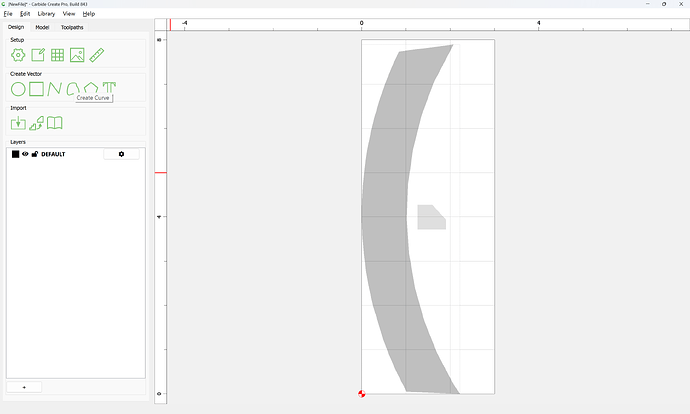Screen dimensions: 690x414
Task: Select the Create Polyline tool
Action: [55, 89]
